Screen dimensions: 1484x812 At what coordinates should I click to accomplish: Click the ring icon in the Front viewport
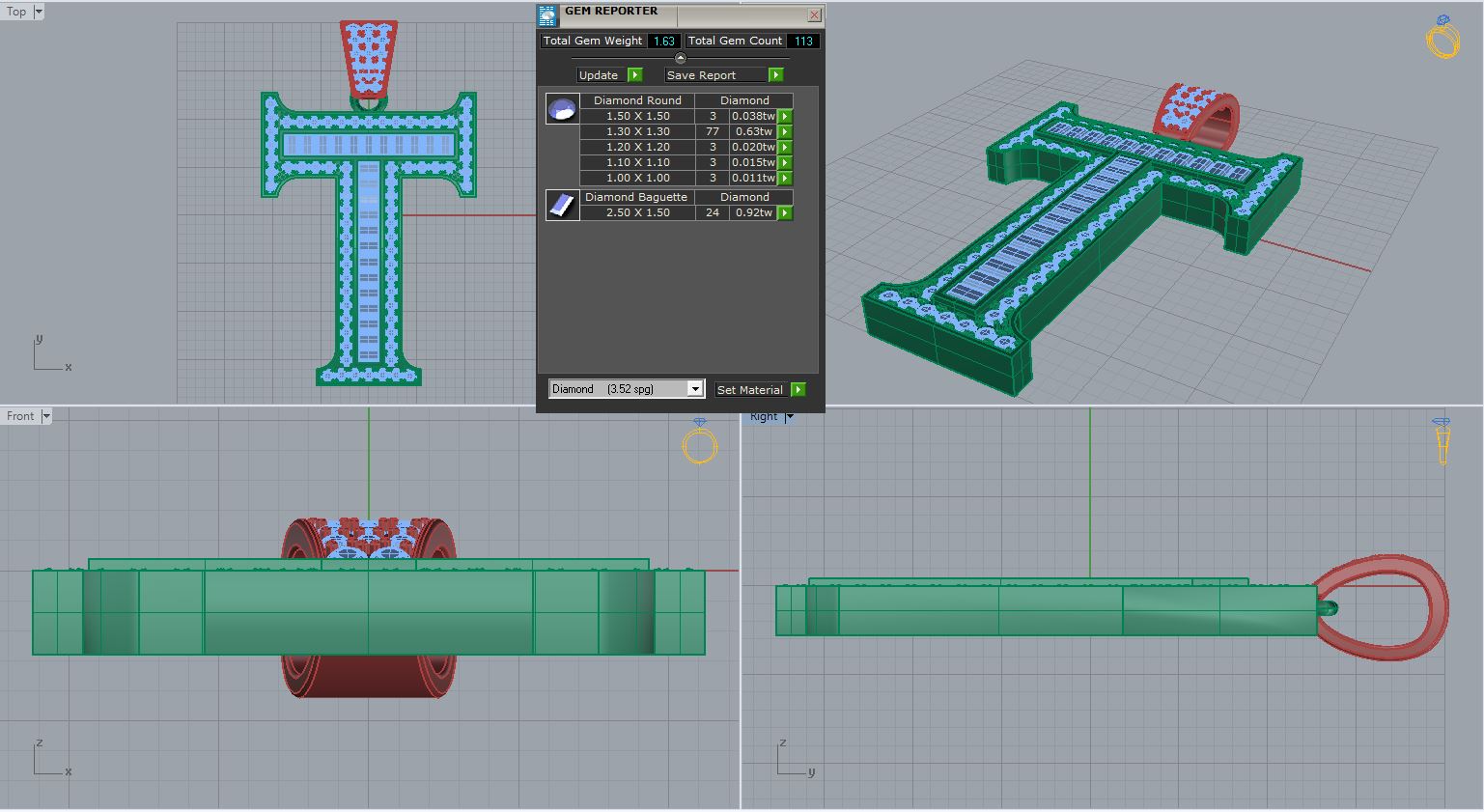click(700, 442)
